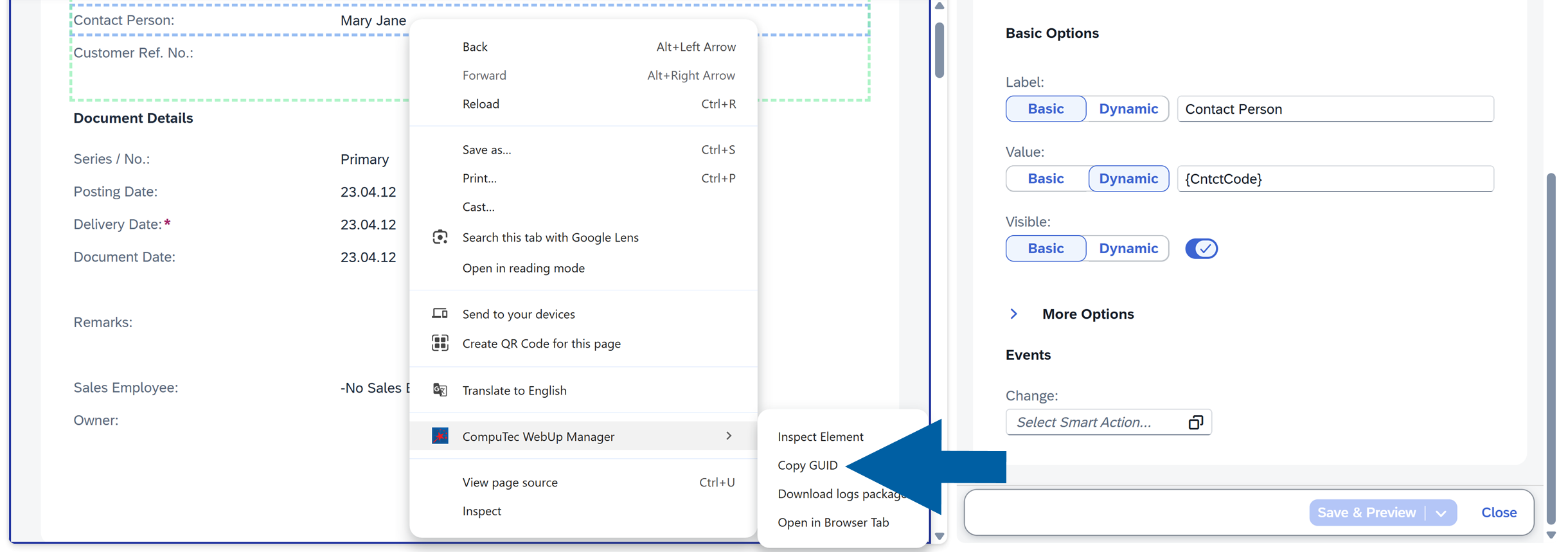Click the Remarks label
The image size is (1568, 552).
tap(103, 323)
